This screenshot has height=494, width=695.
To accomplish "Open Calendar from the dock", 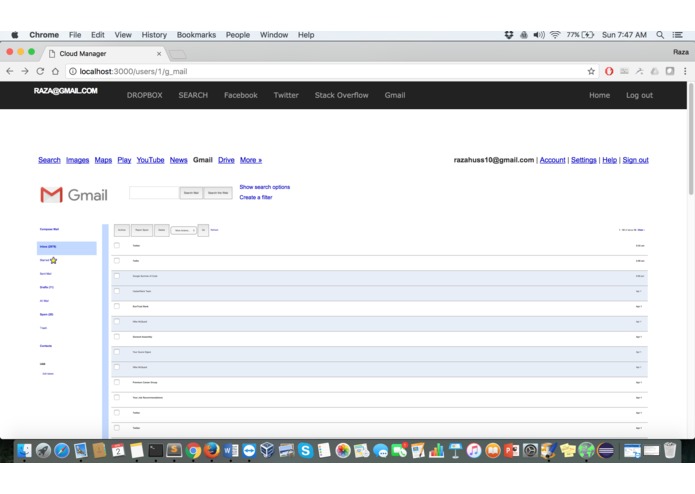I will click(x=118, y=451).
